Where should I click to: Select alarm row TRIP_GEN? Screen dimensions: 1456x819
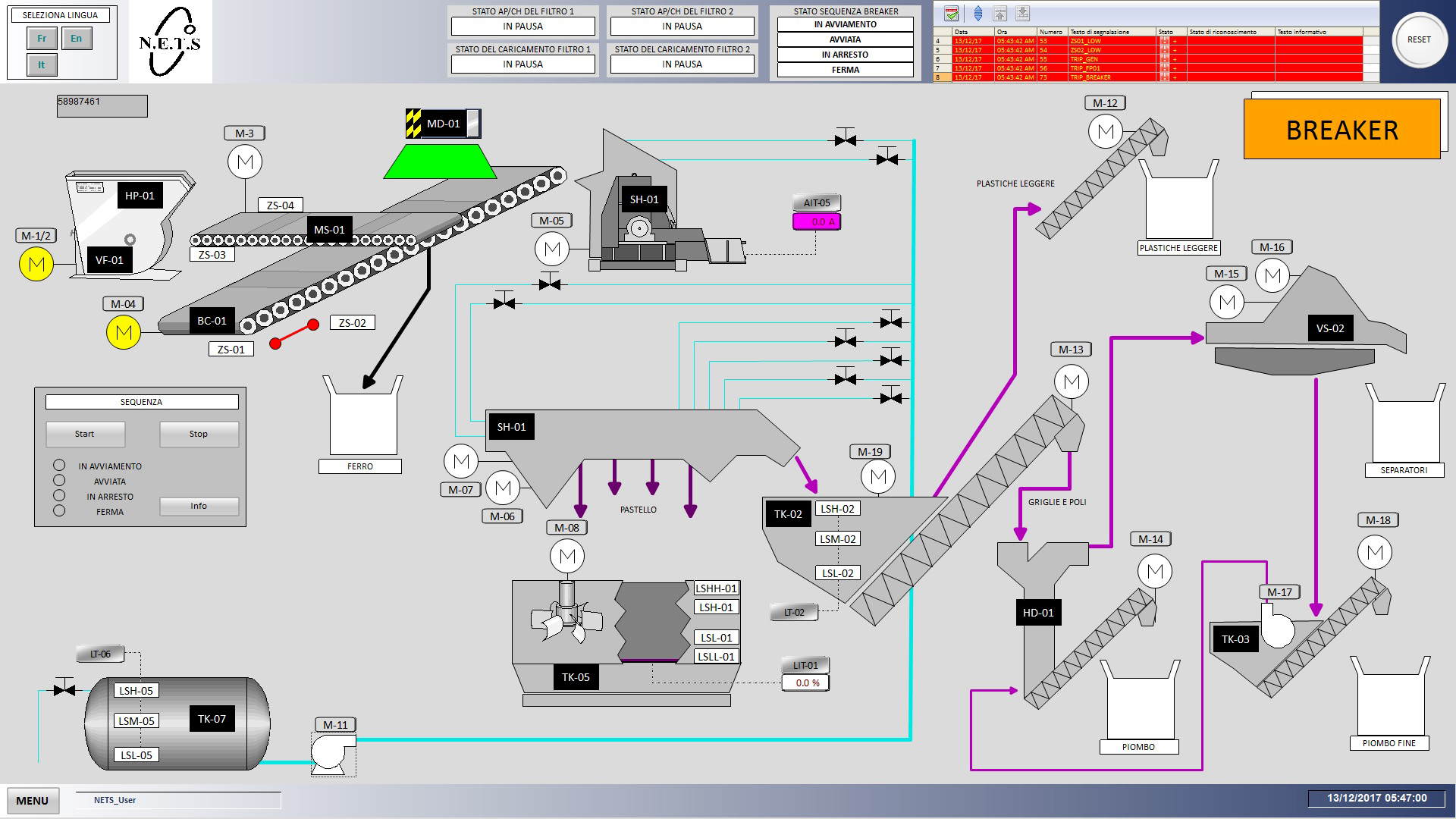pos(1147,59)
